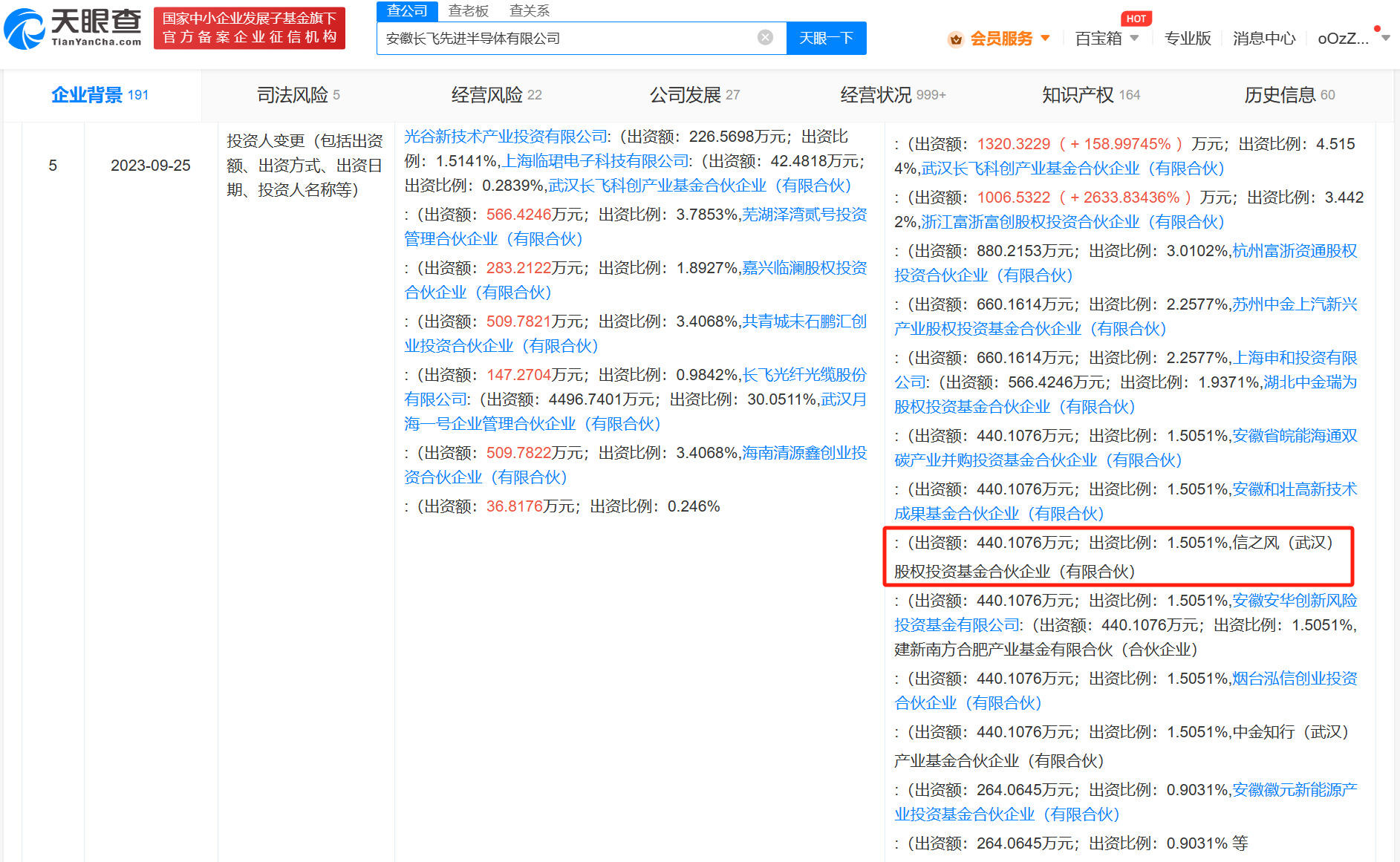Click the HOT badge above 百宝箱
Viewport: 1400px width, 862px height.
tap(1136, 19)
